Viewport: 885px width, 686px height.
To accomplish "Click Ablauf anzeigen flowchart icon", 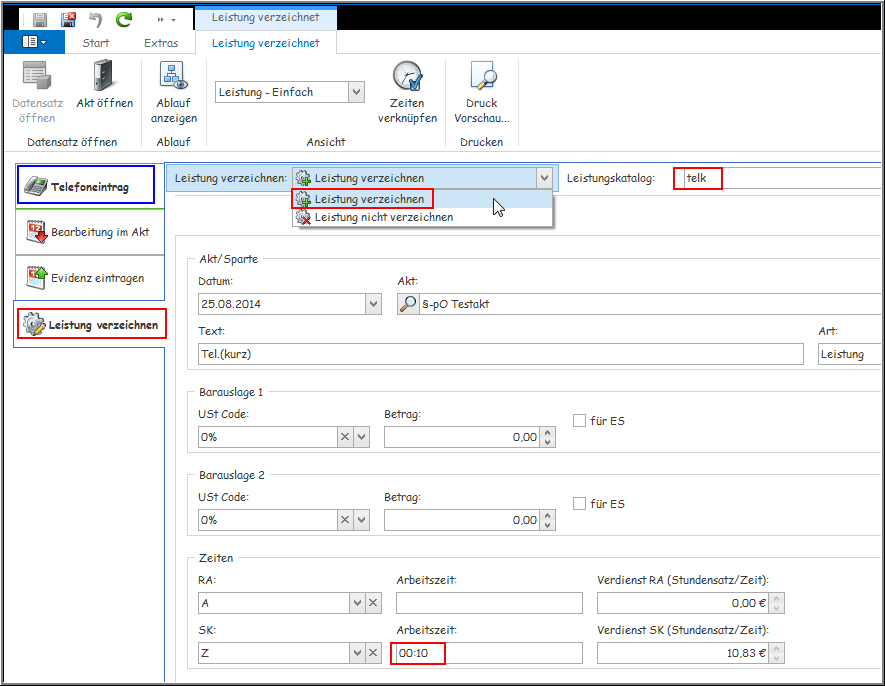I will coord(174,77).
